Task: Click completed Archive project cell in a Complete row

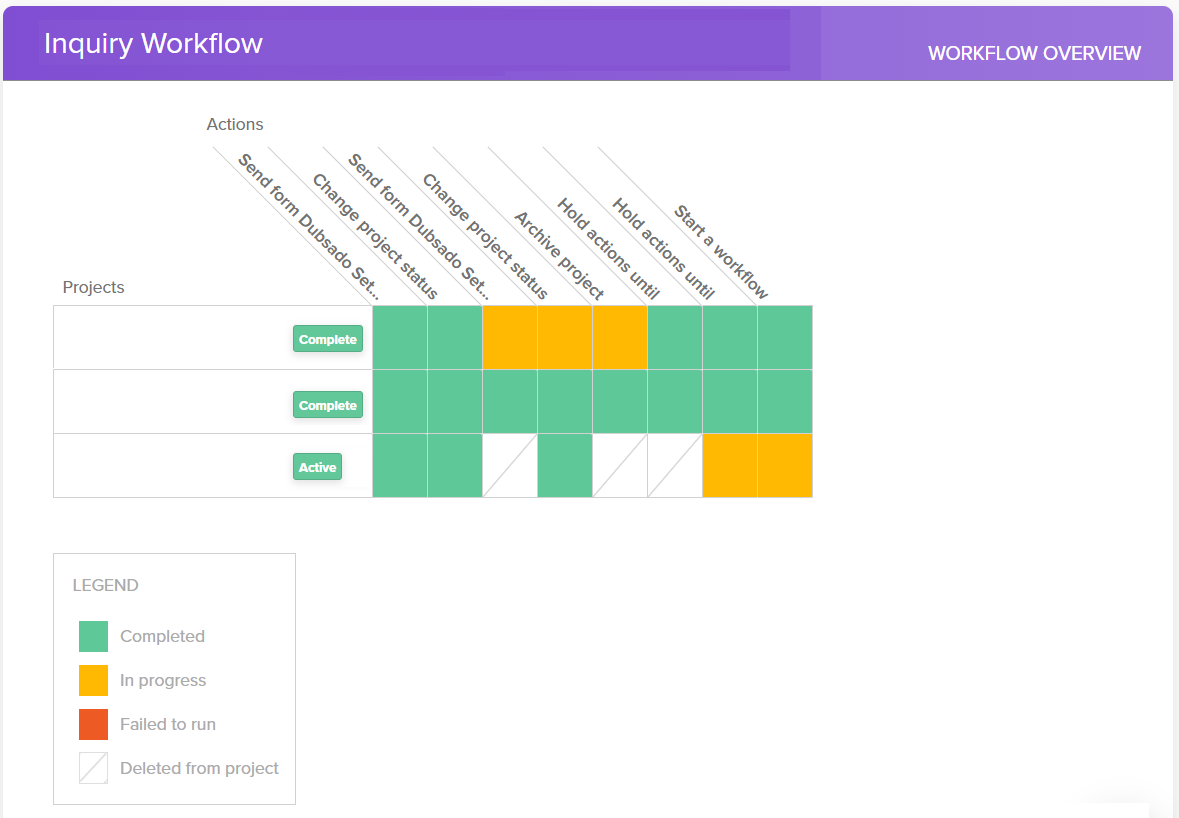Action: pos(620,401)
